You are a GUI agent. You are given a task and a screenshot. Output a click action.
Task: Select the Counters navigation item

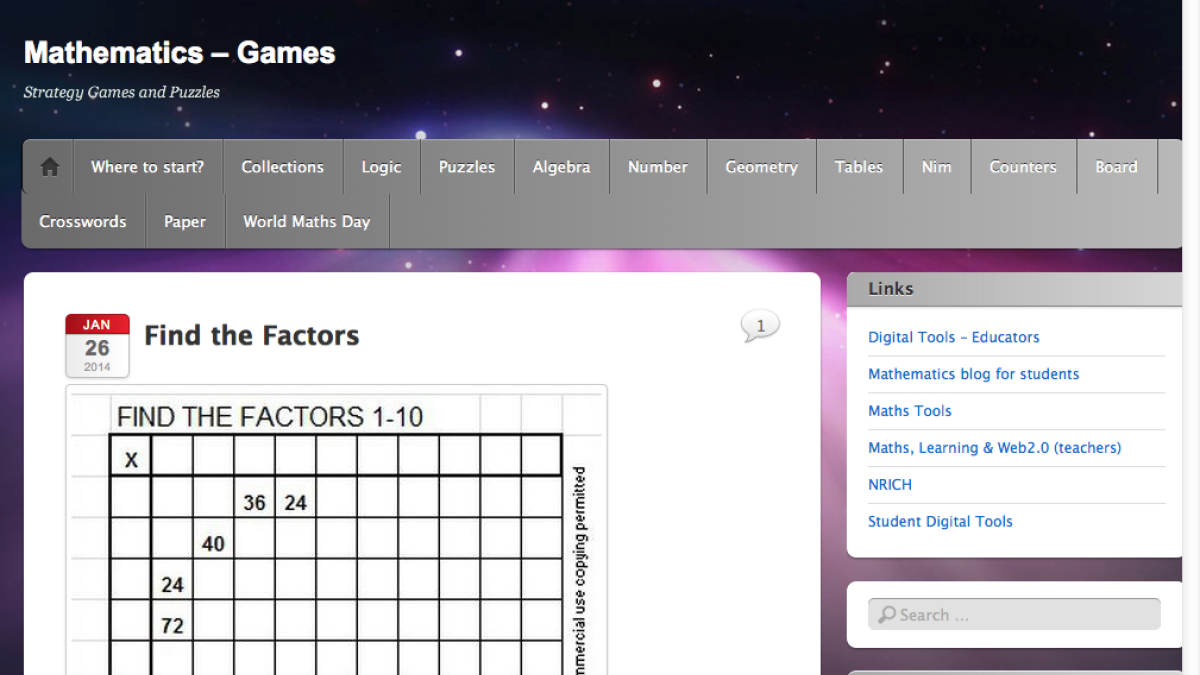click(1023, 166)
